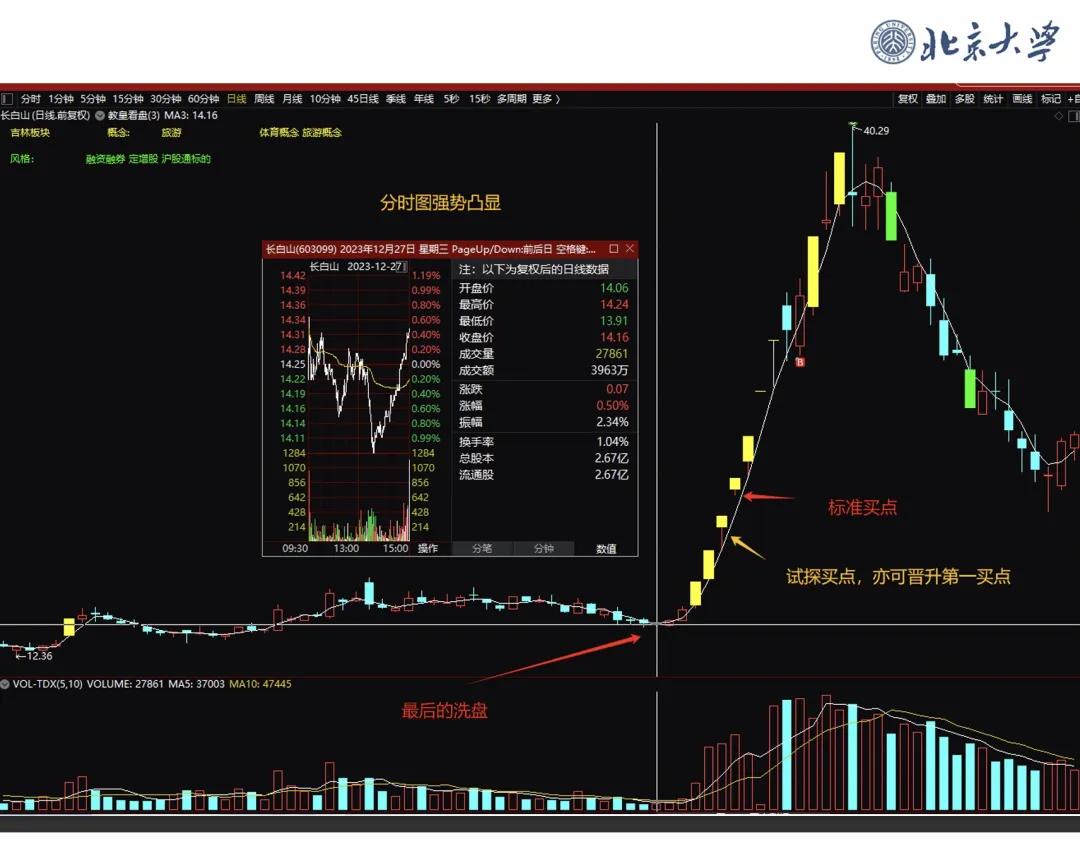The height and width of the screenshot is (845, 1080).
Task: Expand indicator dropdown beside 教皇看盘(3)
Action: tap(100, 116)
